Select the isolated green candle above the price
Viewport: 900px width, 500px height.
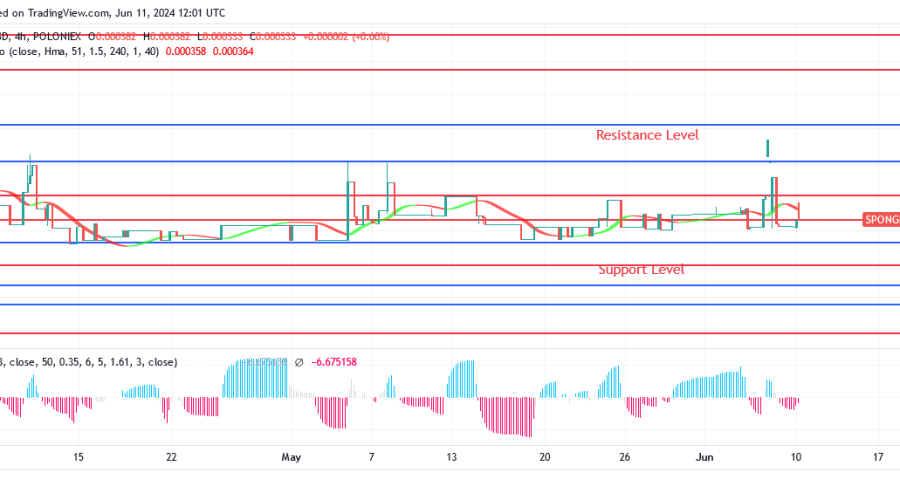click(x=767, y=149)
